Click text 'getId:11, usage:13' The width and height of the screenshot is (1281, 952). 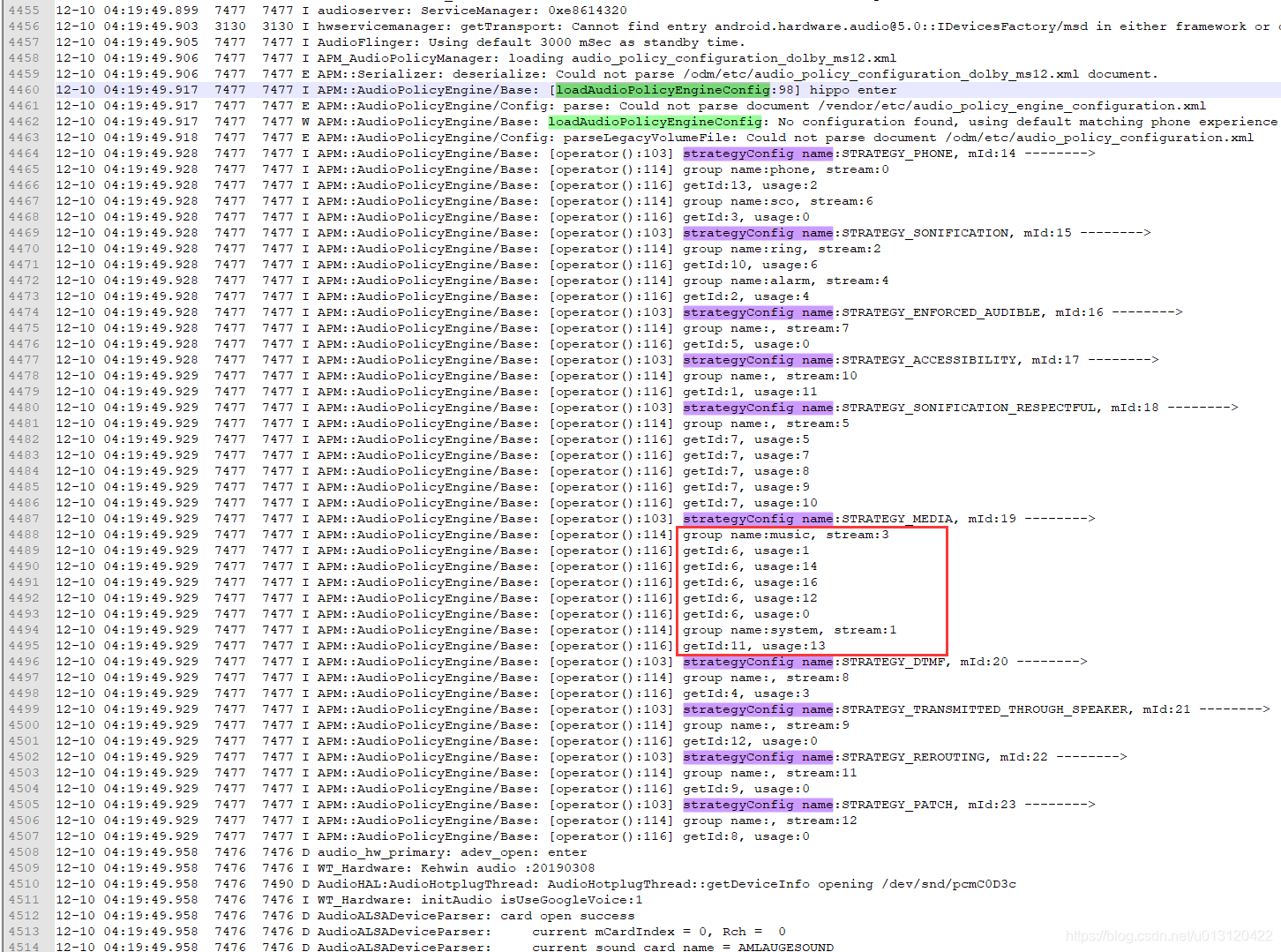pyautogui.click(x=754, y=646)
